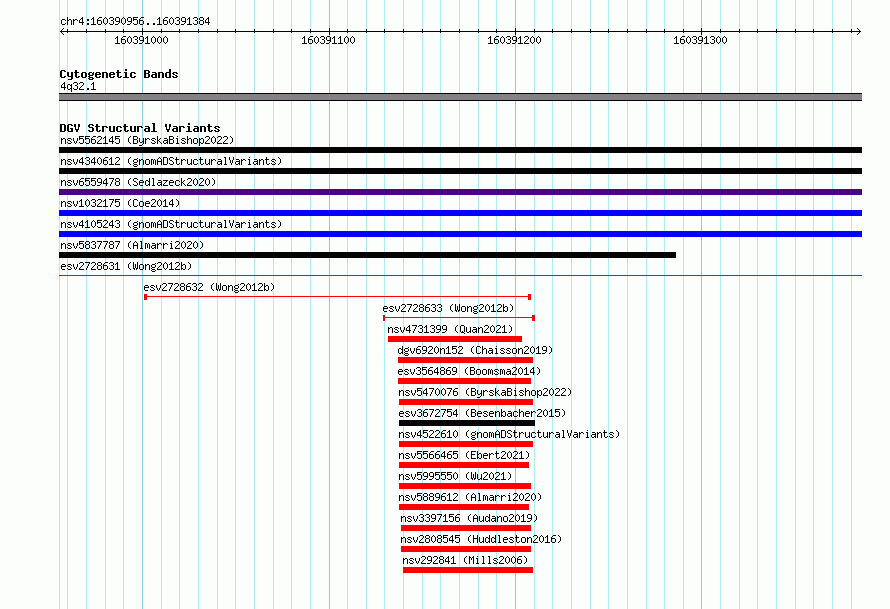Select the red bar under nsv5995550
Image resolution: width=890 pixels, height=609 pixels.
pyautogui.click(x=465, y=486)
